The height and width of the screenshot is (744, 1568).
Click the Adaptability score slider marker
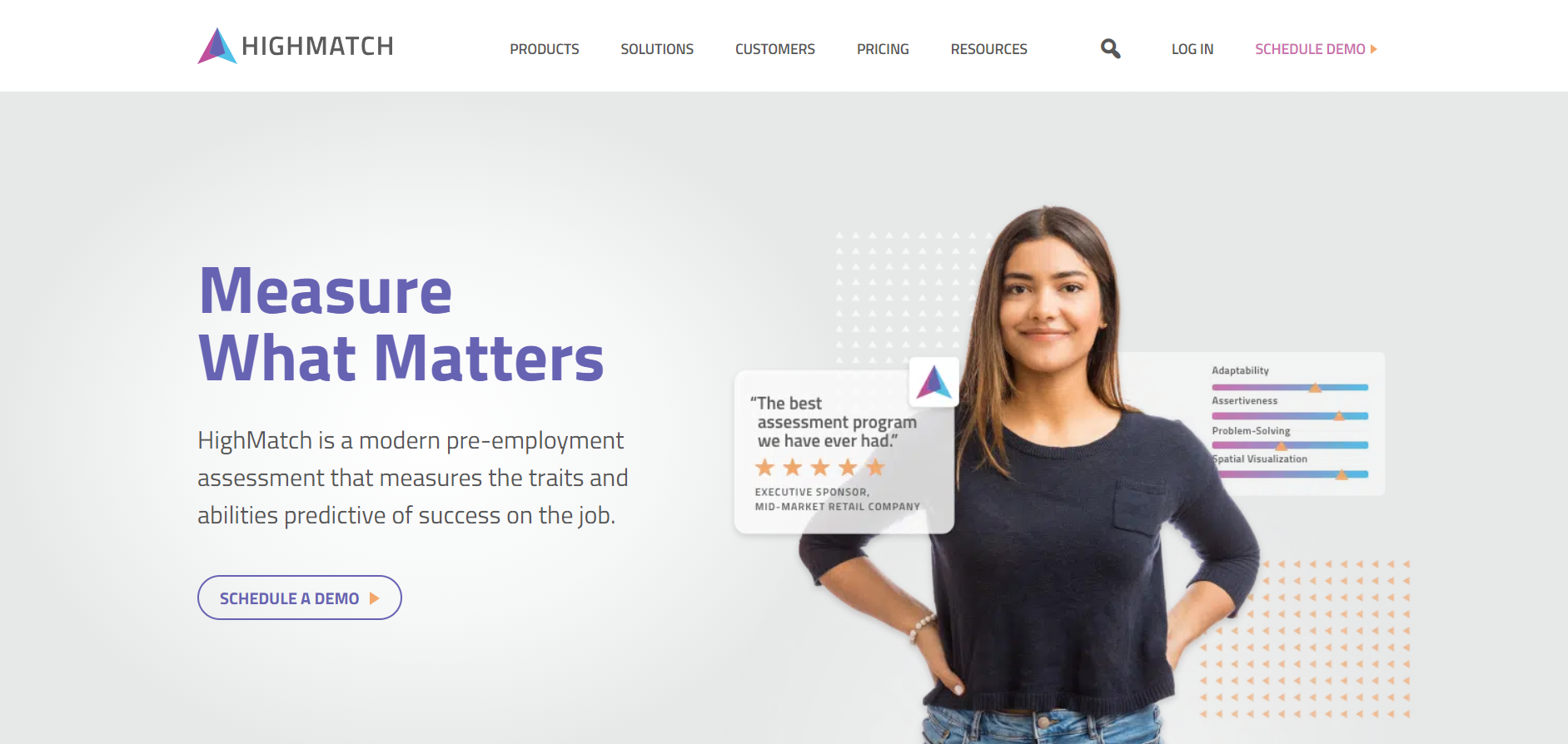point(1315,387)
